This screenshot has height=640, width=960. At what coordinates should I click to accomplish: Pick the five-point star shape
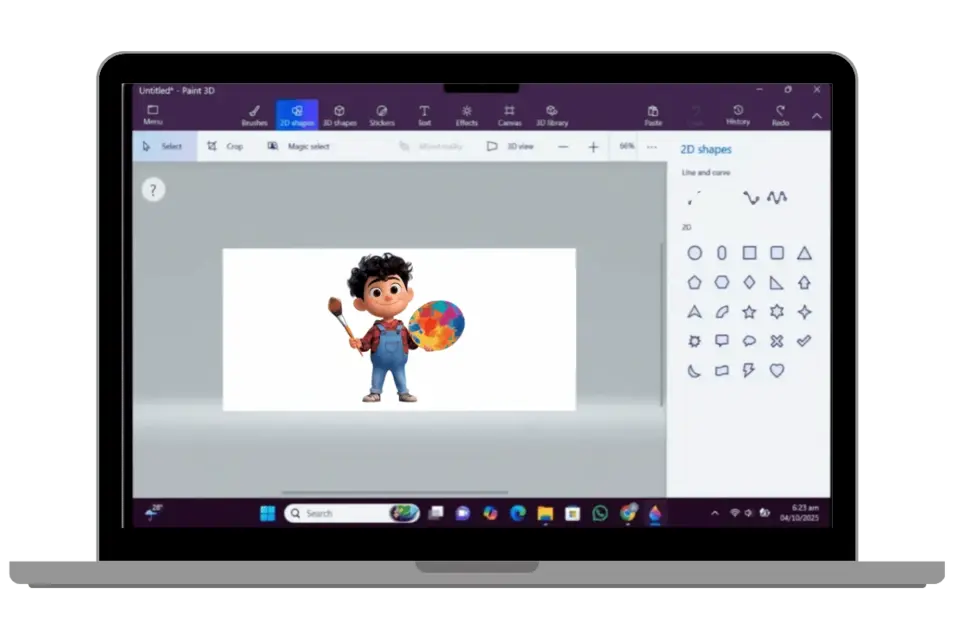(x=749, y=312)
